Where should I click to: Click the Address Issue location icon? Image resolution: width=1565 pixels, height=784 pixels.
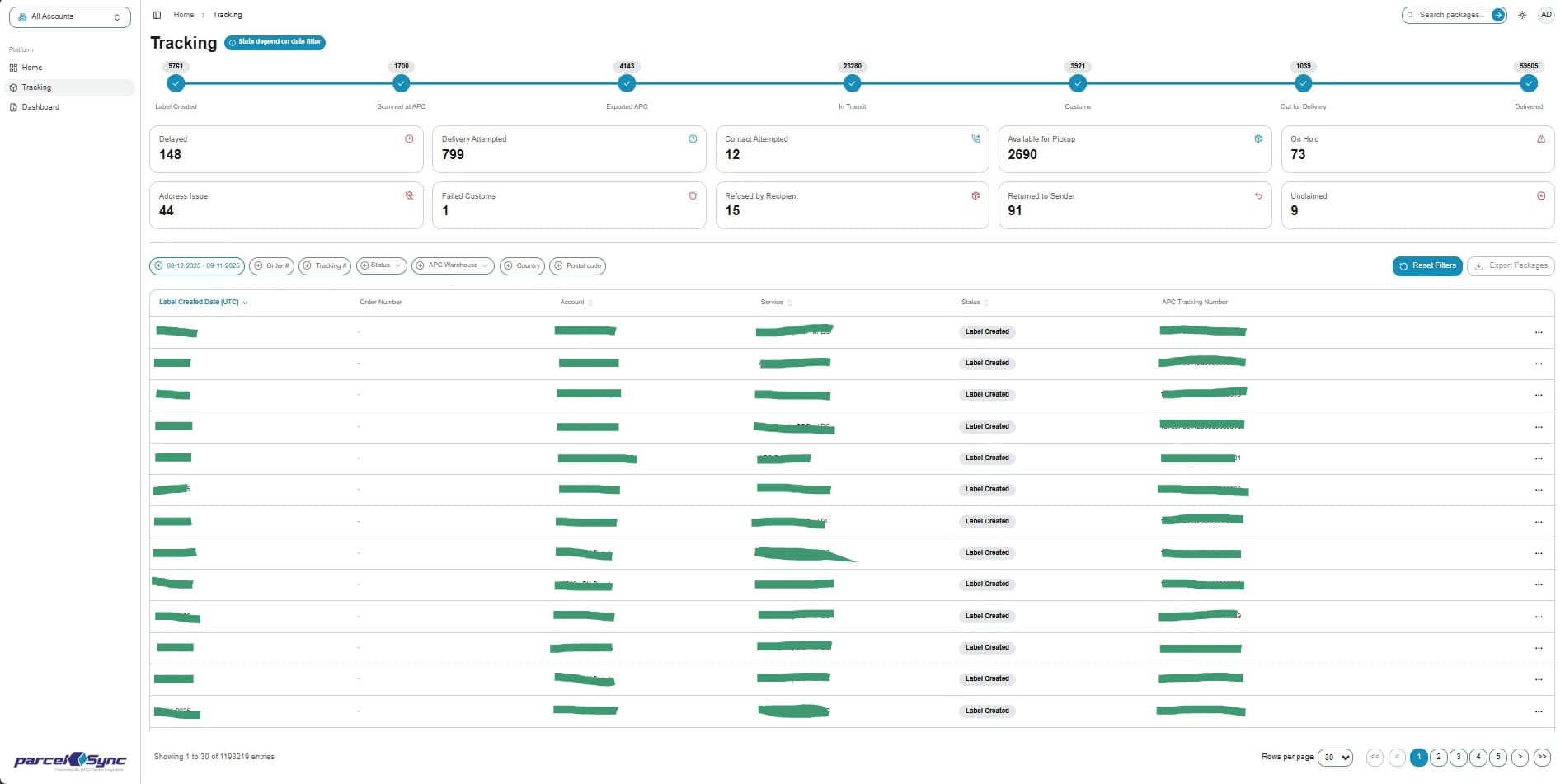click(x=409, y=195)
